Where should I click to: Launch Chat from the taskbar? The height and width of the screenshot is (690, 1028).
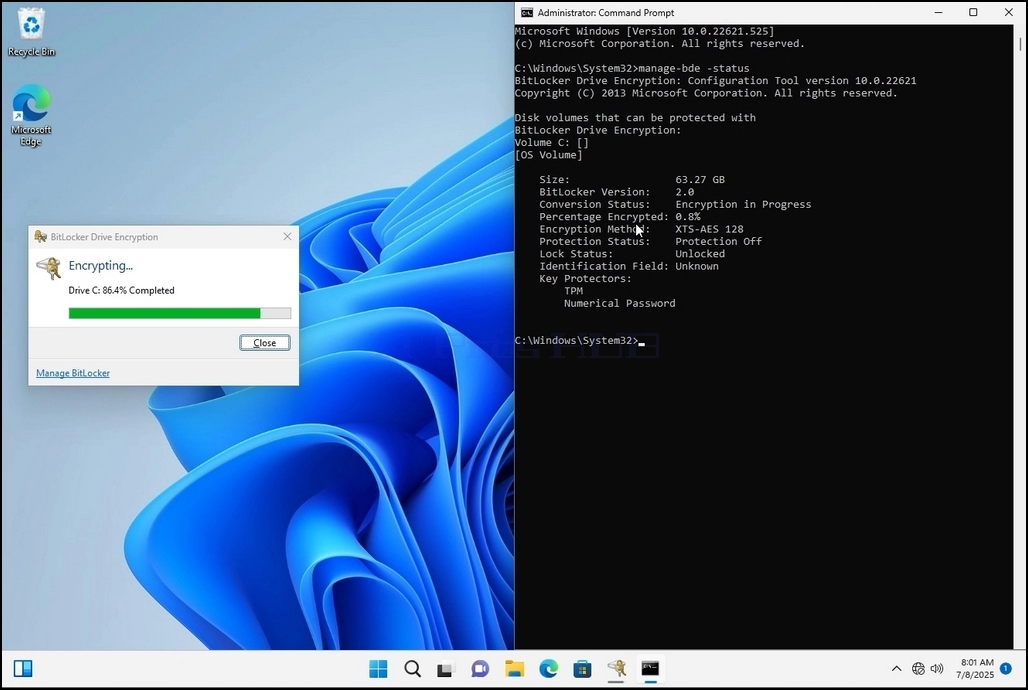point(480,668)
